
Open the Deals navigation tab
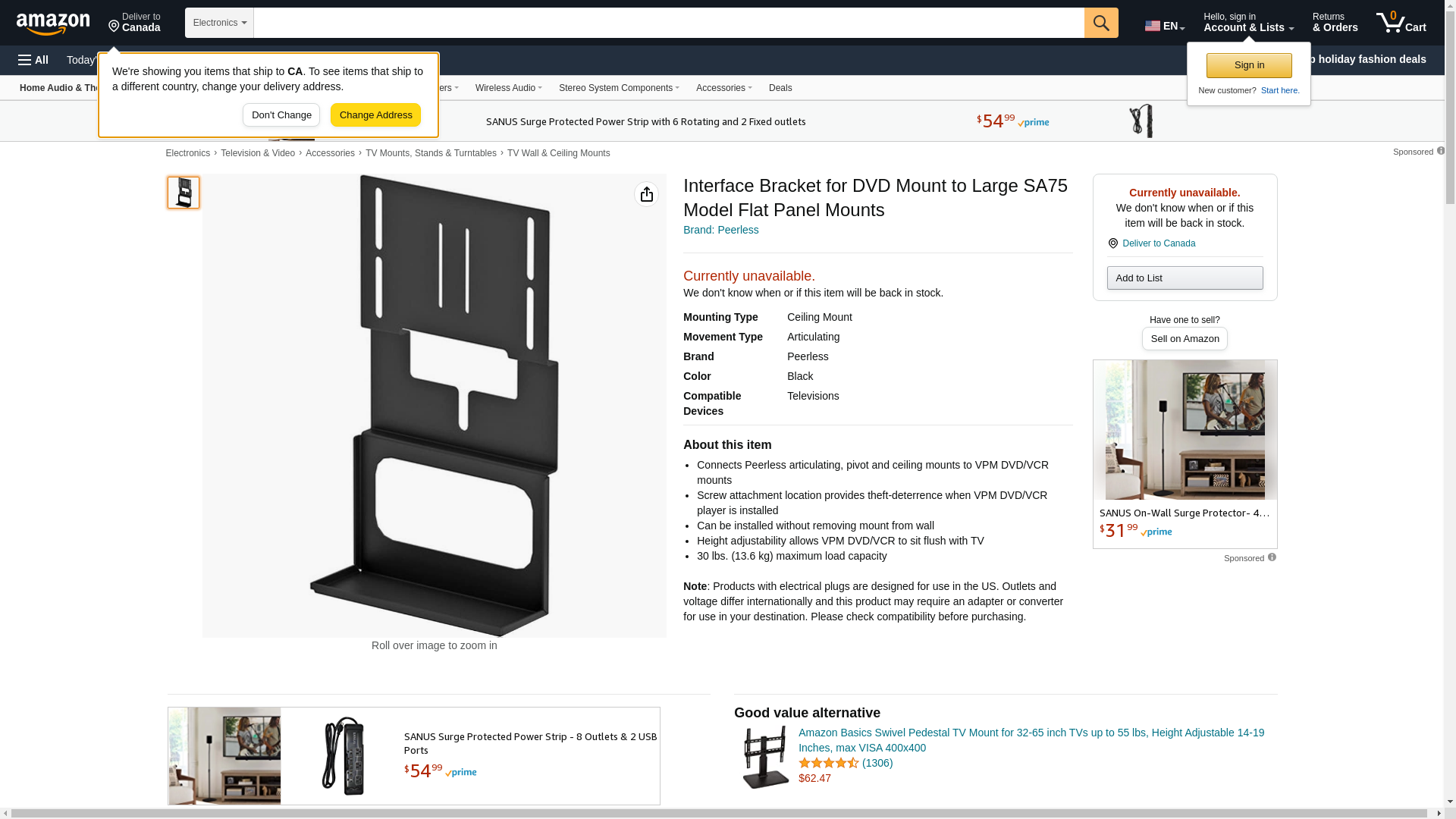780,88
